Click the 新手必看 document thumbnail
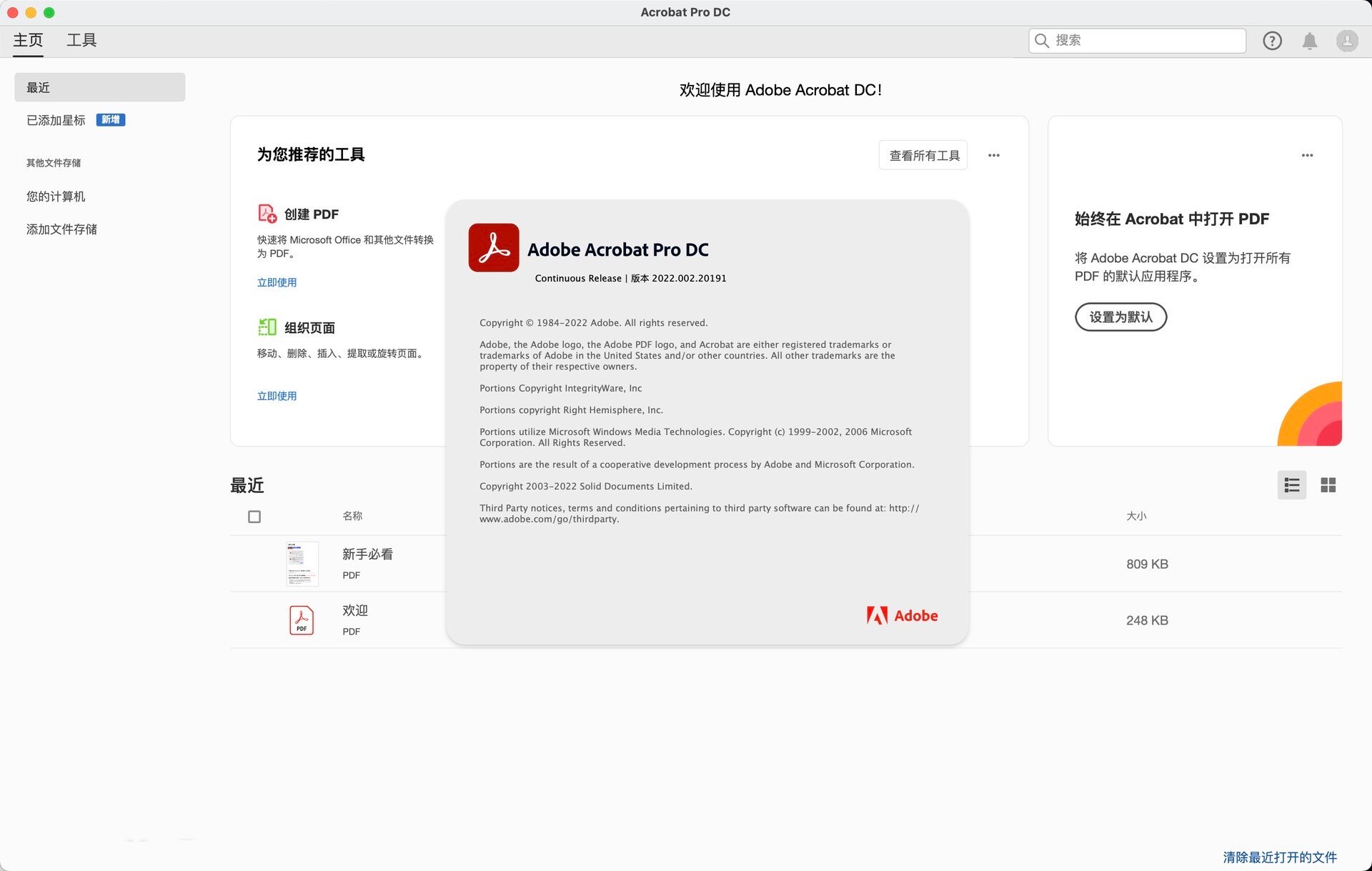1372x871 pixels. coord(302,564)
